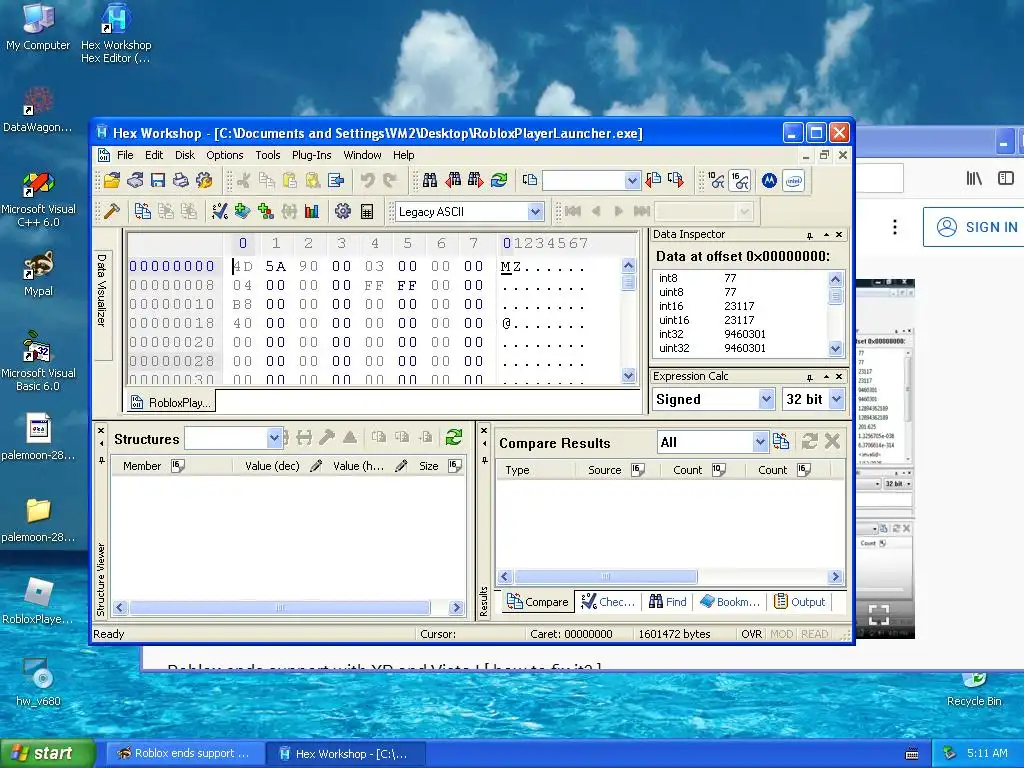The width and height of the screenshot is (1024, 768).
Task: Open the character set Legacy ASCII dropdown
Action: tap(535, 212)
